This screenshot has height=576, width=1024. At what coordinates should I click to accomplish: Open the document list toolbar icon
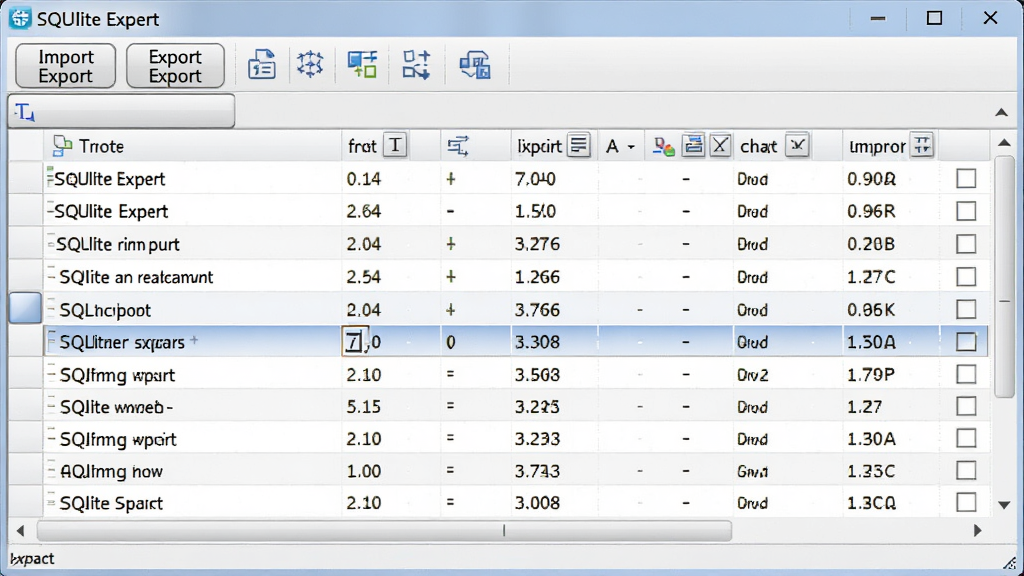click(262, 65)
